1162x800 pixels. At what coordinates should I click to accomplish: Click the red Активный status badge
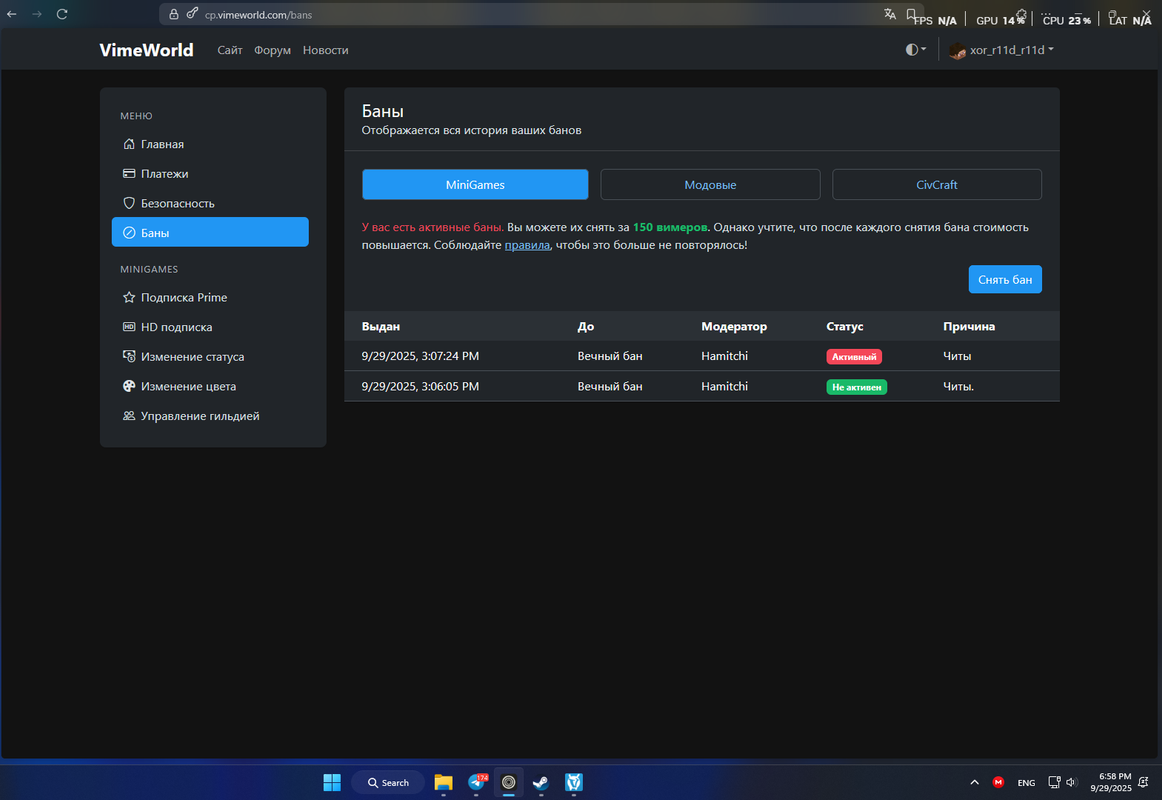[854, 356]
